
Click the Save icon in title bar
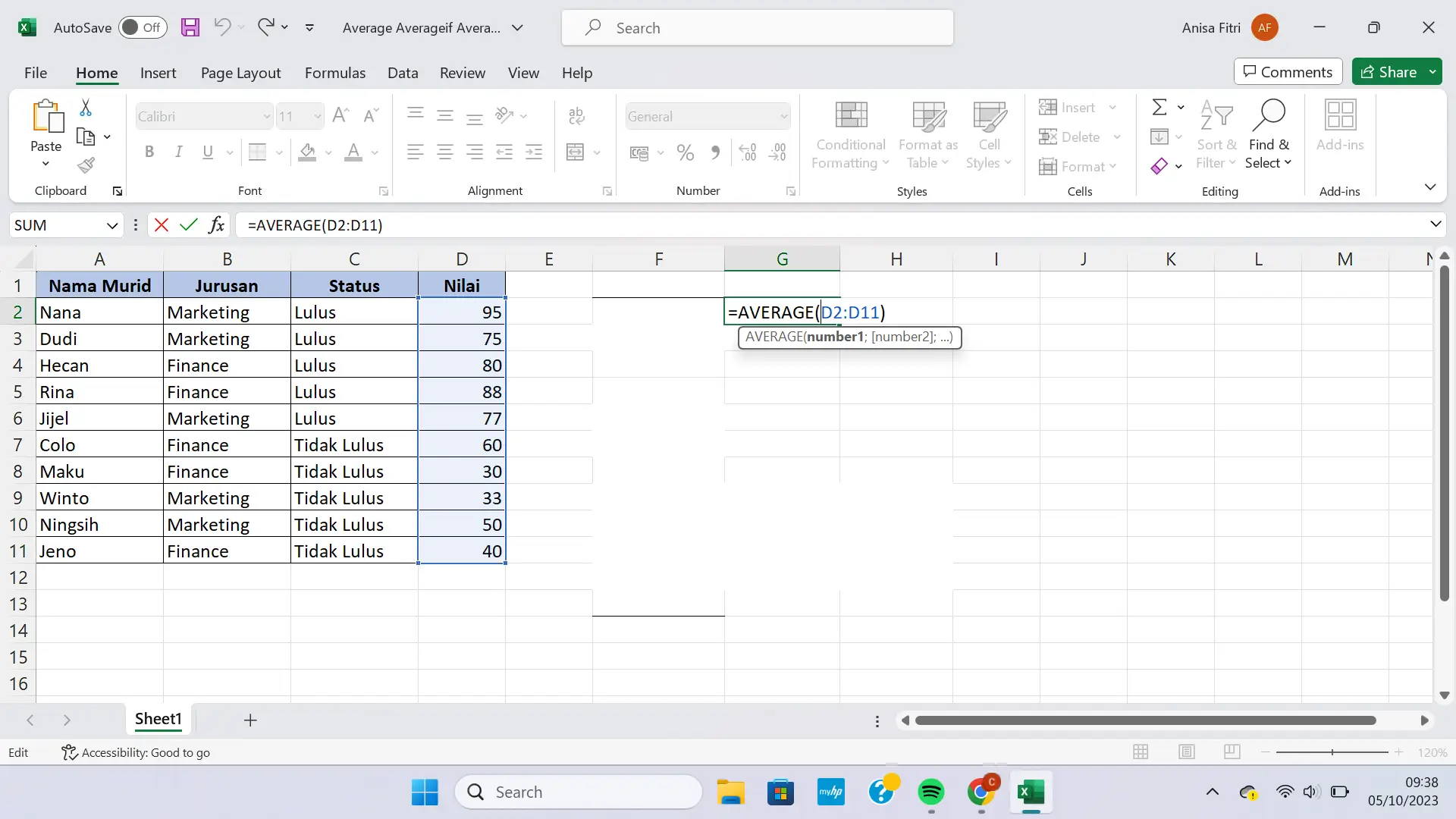click(190, 28)
